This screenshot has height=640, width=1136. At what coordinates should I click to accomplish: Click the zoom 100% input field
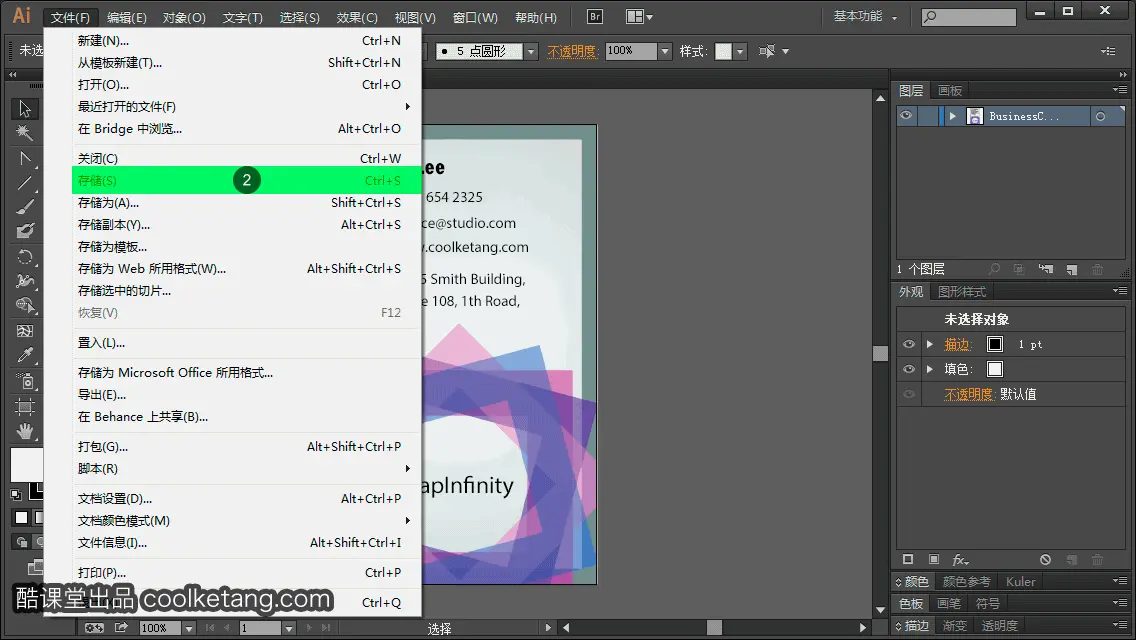[159, 628]
